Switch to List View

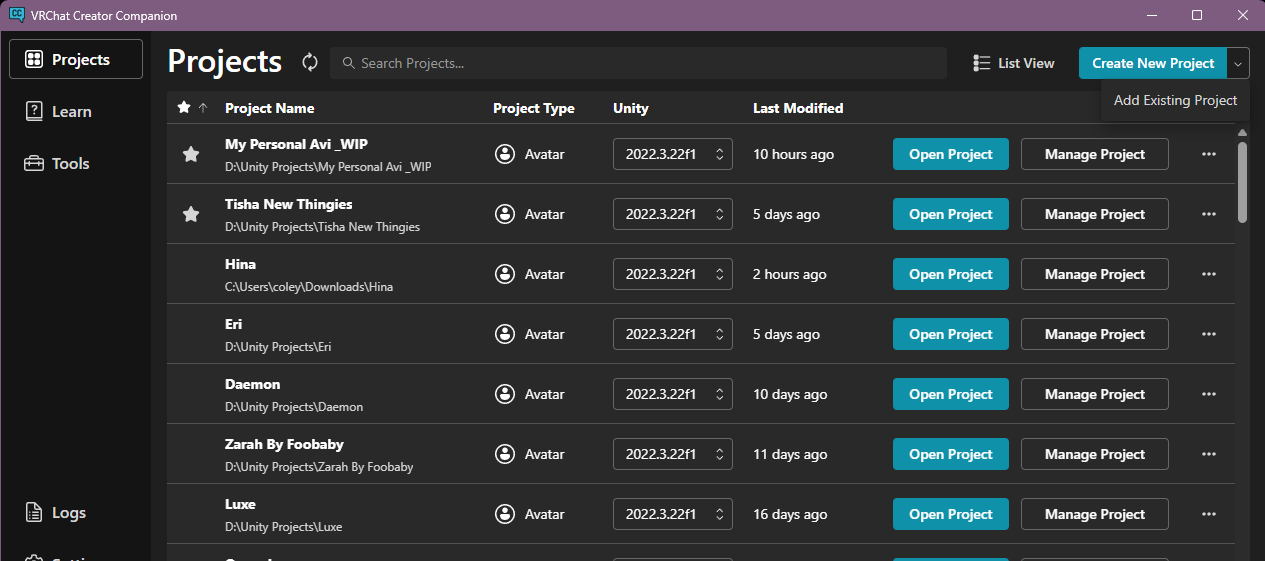pyautogui.click(x=1013, y=63)
